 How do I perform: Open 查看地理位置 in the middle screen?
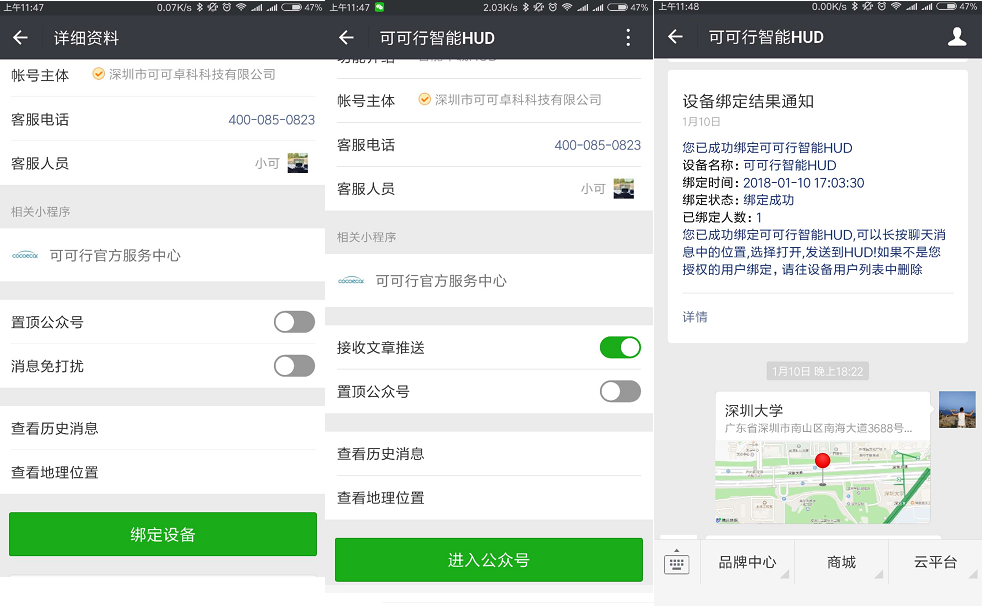tap(488, 498)
